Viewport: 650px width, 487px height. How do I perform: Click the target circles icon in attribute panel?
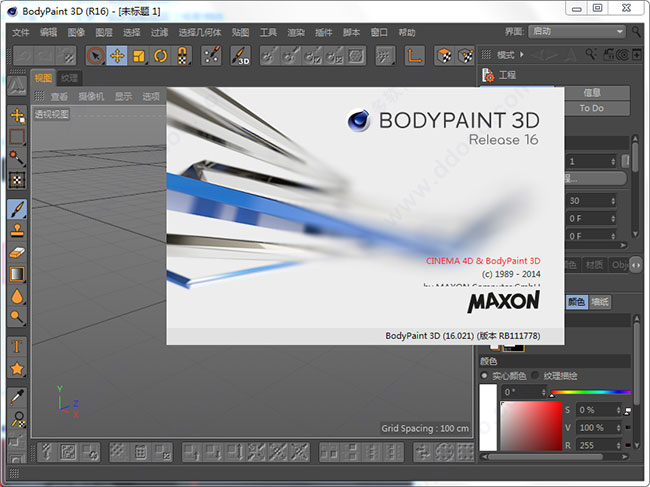tap(622, 55)
